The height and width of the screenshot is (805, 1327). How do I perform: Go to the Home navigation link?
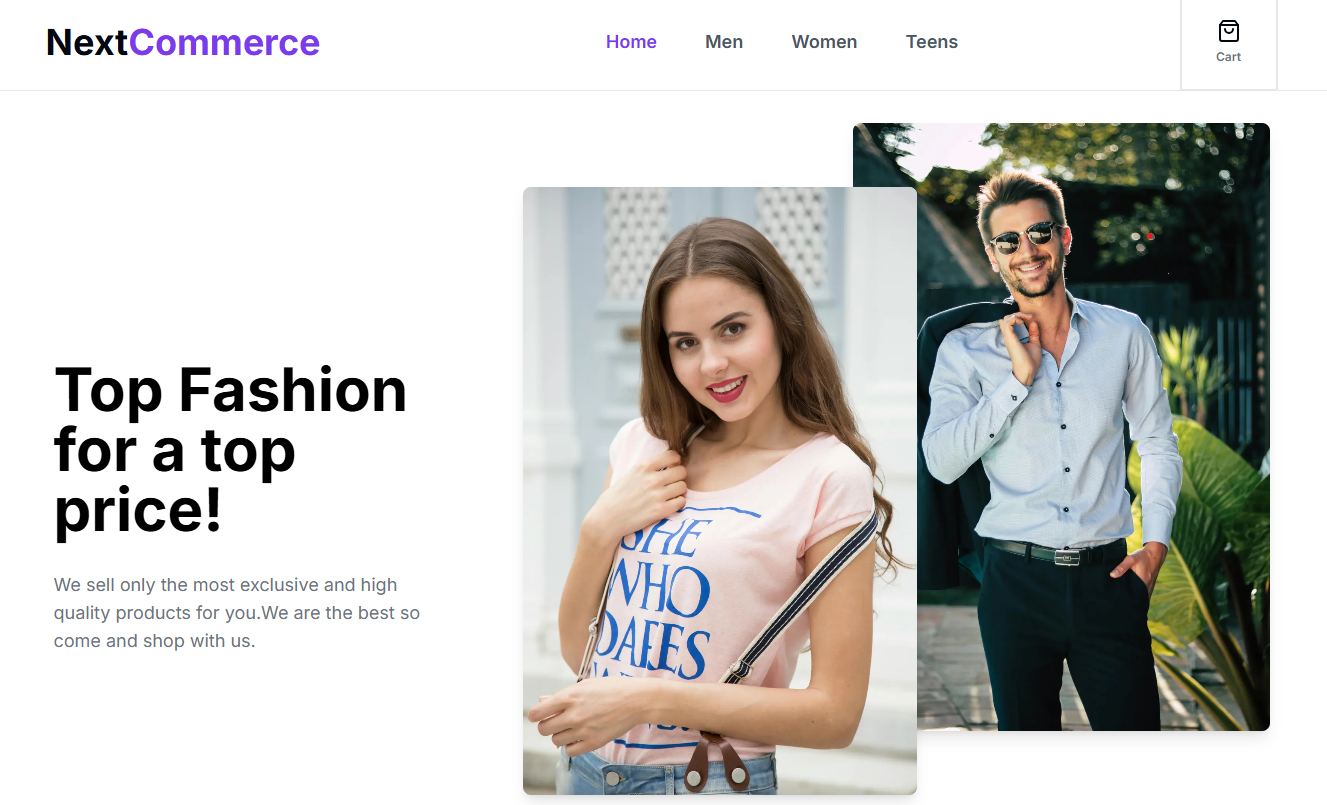point(631,42)
